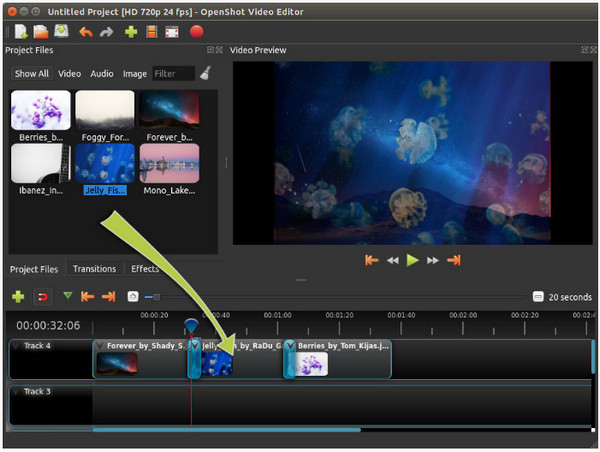The width and height of the screenshot is (600, 452).
Task: Toggle snapping with the red magnet icon
Action: (x=42, y=297)
